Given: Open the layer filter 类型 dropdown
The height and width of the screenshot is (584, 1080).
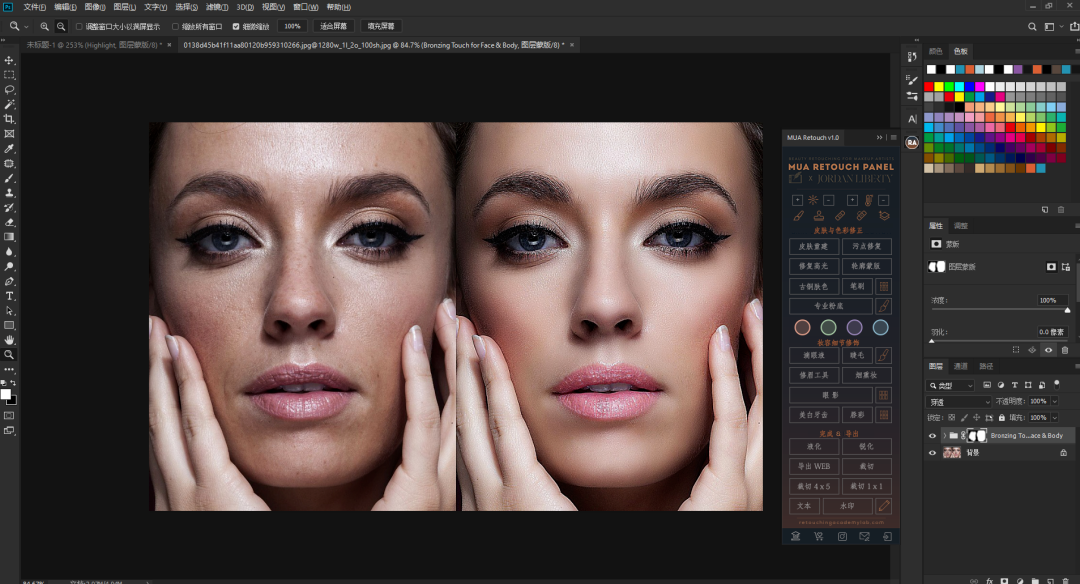Looking at the screenshot, I should pyautogui.click(x=951, y=385).
